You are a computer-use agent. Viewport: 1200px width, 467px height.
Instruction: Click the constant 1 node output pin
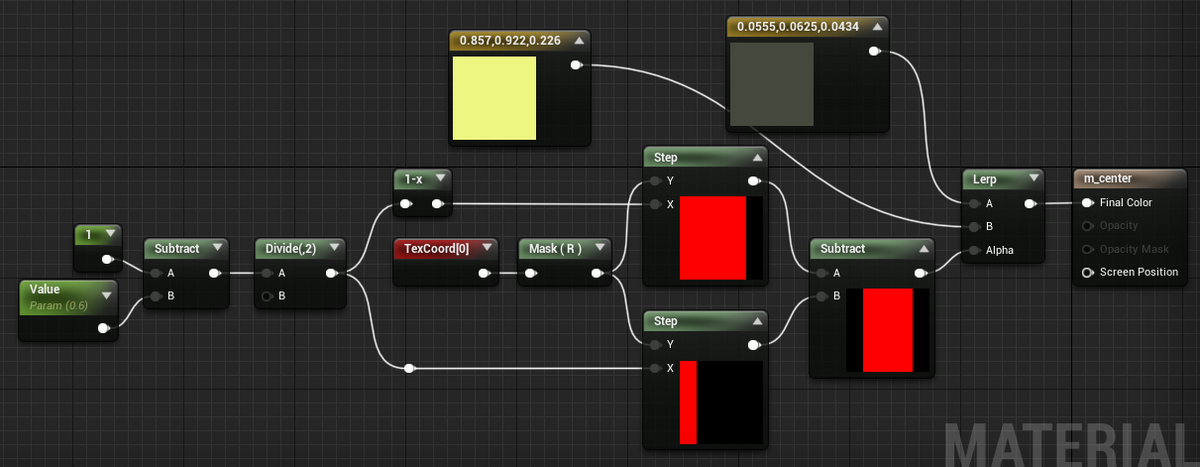pyautogui.click(x=107, y=260)
